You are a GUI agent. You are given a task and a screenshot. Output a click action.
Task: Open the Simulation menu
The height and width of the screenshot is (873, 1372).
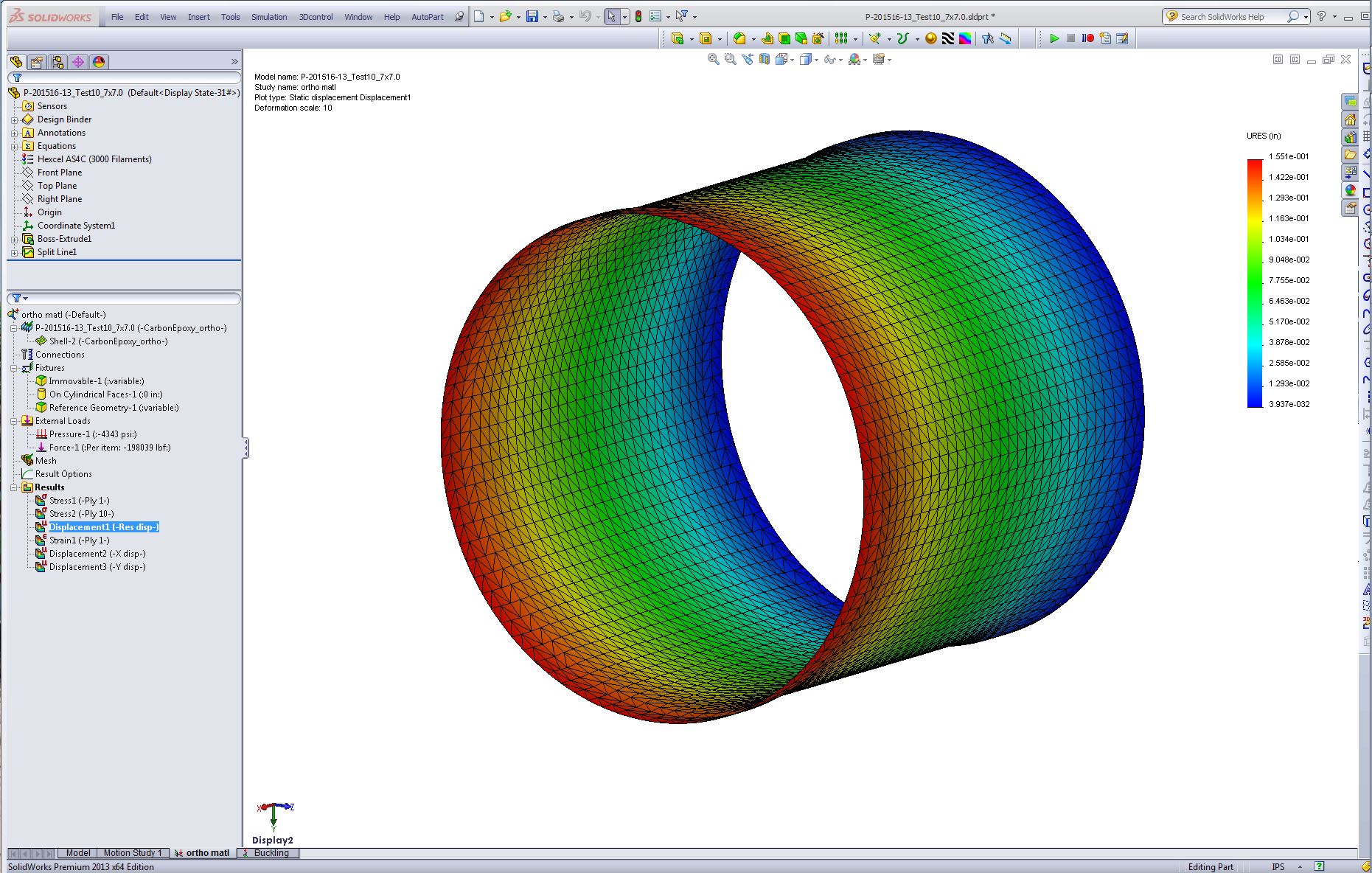(x=269, y=17)
